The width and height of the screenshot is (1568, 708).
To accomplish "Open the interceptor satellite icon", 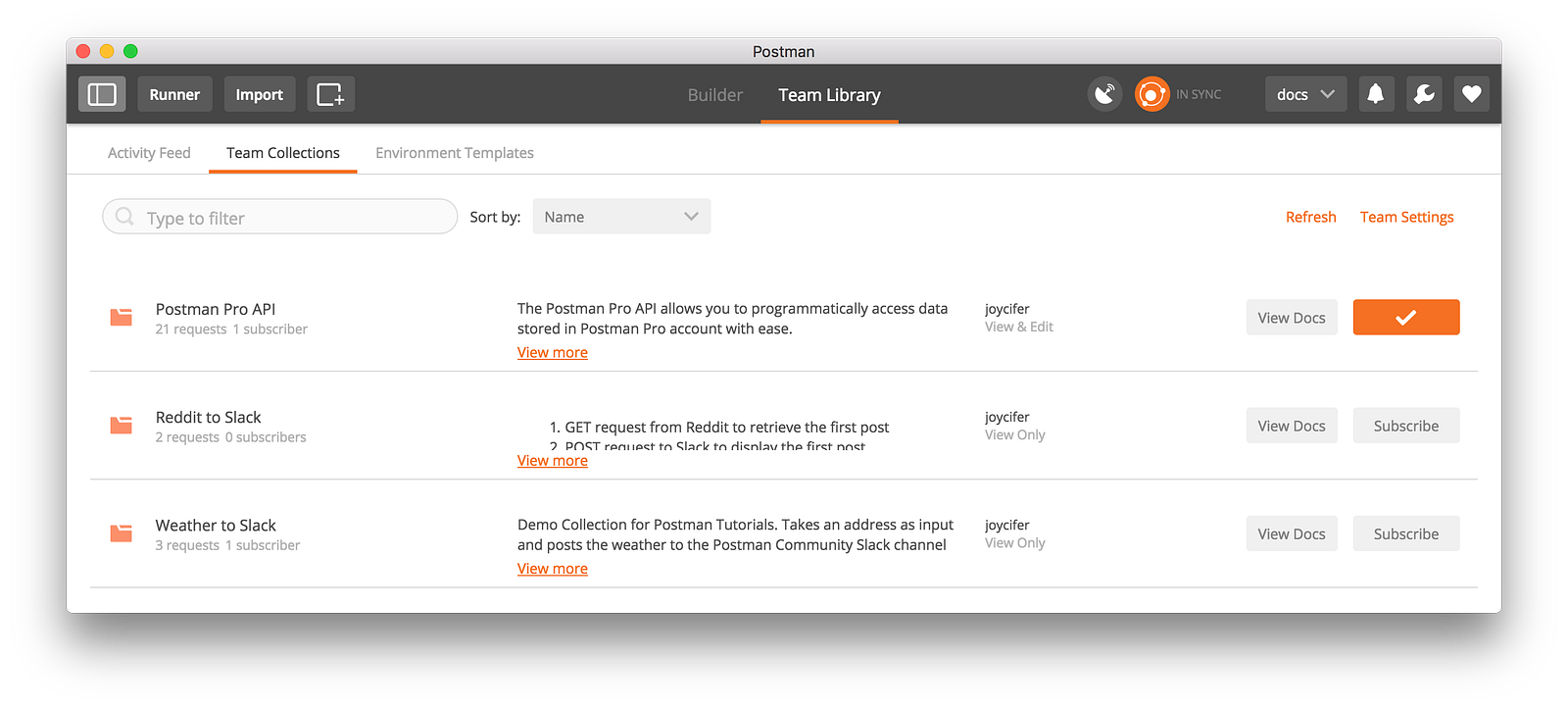I will tap(1104, 94).
